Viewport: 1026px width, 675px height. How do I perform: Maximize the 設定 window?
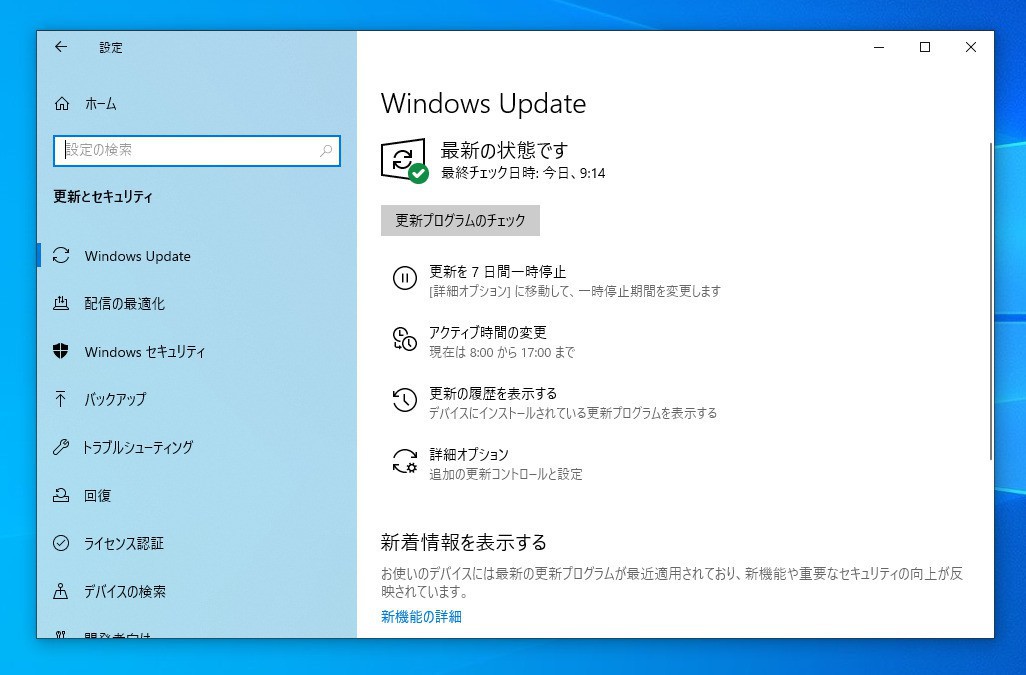[925, 47]
